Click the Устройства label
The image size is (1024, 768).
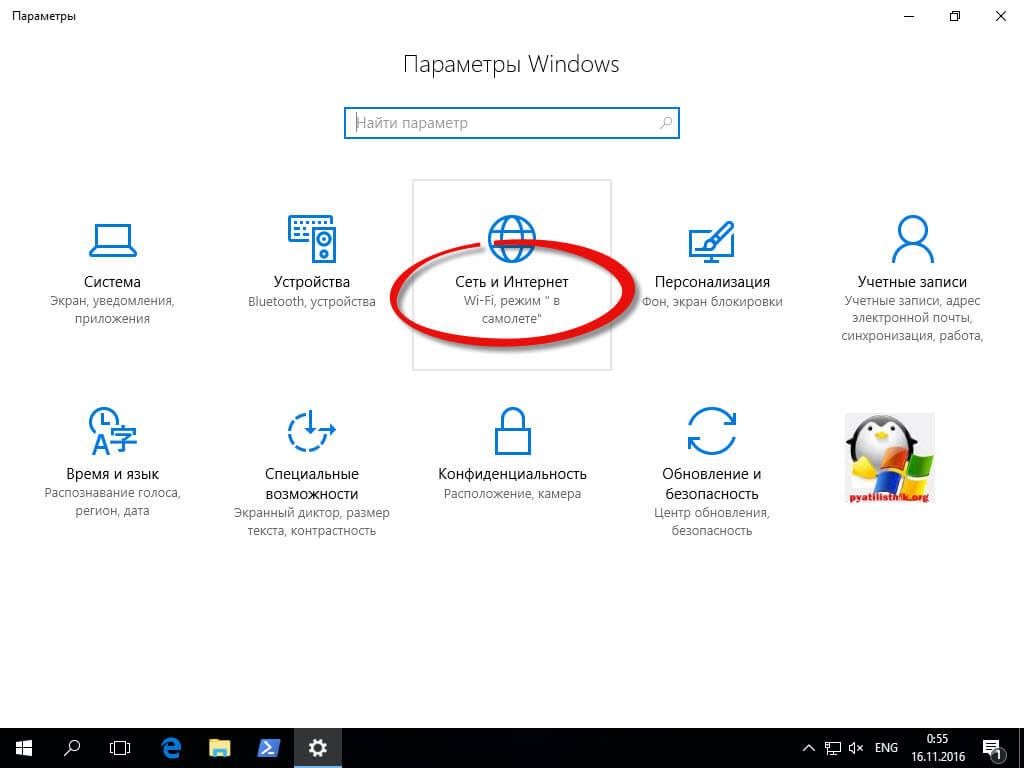312,282
